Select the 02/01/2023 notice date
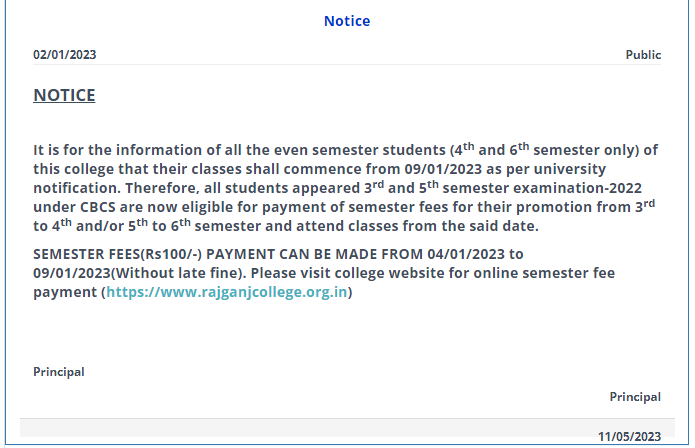This screenshot has height=448, width=695. pyautogui.click(x=65, y=55)
